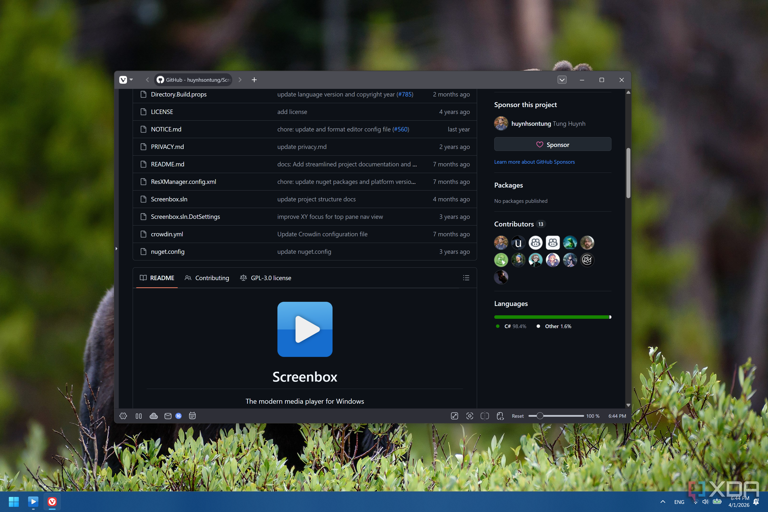Click the Screenbox play logo image
Screen dimensions: 768x512
[x=305, y=329]
